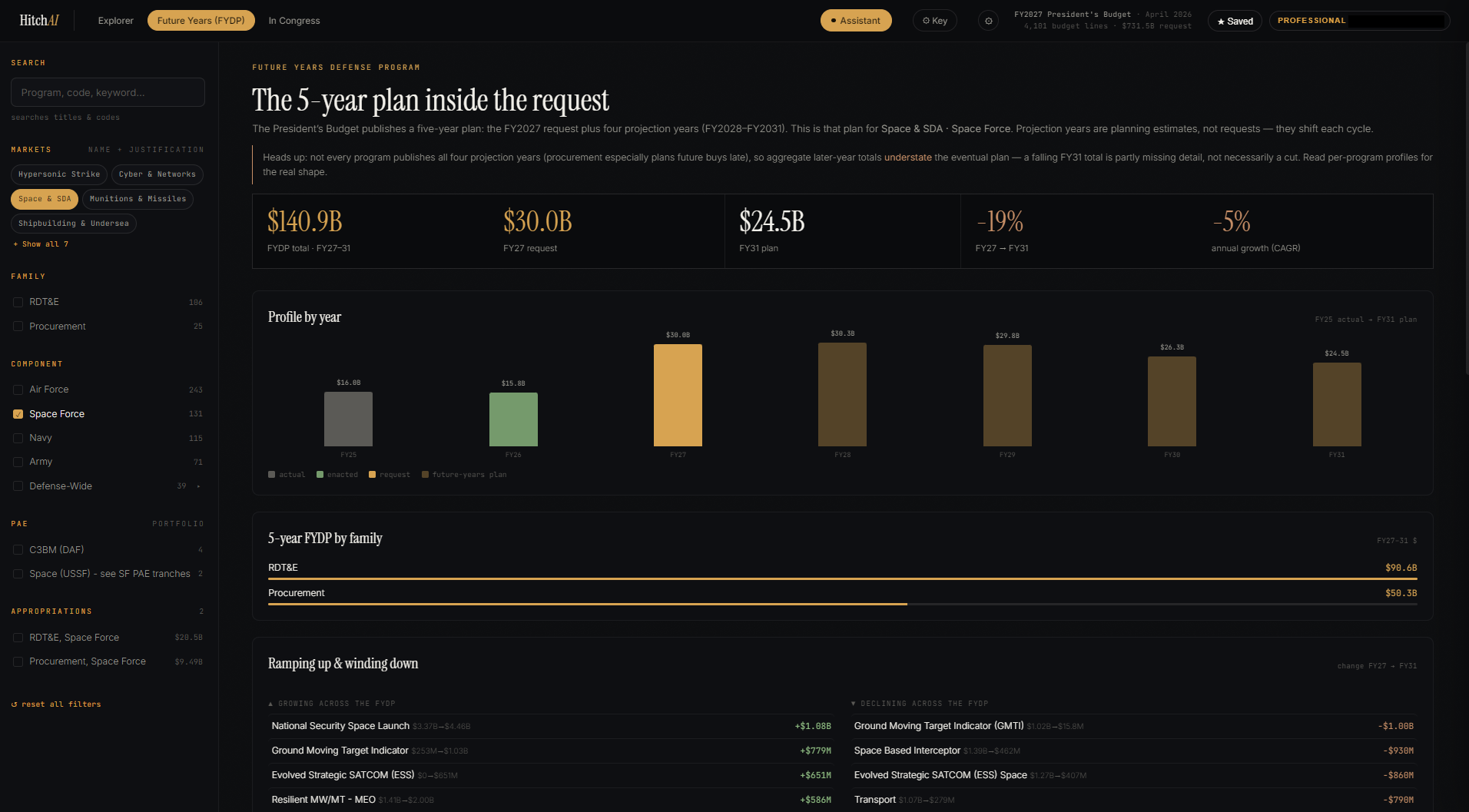Click the Saved star button
The height and width of the screenshot is (812, 1469).
pos(1235,21)
